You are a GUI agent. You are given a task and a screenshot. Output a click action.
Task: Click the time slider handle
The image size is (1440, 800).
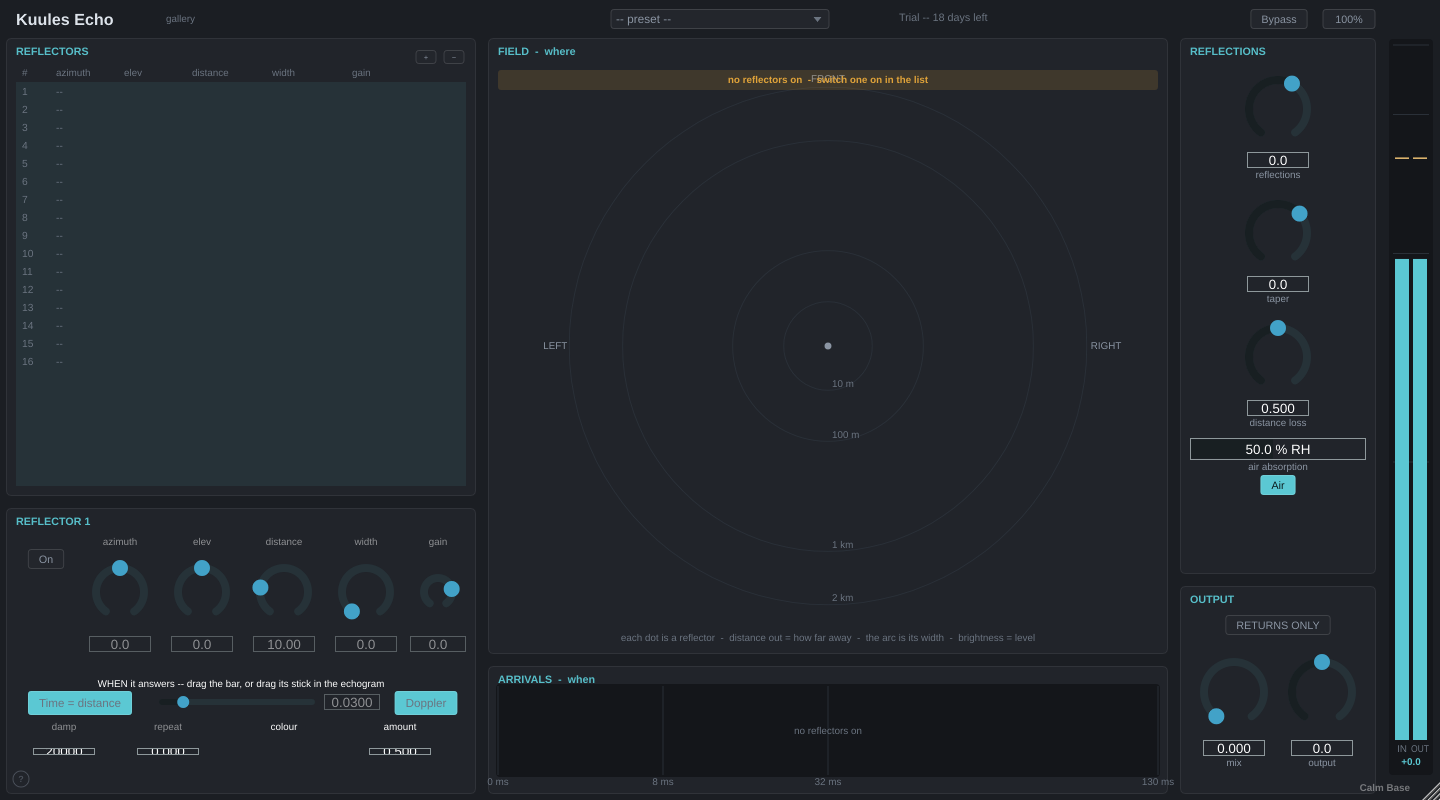point(183,702)
